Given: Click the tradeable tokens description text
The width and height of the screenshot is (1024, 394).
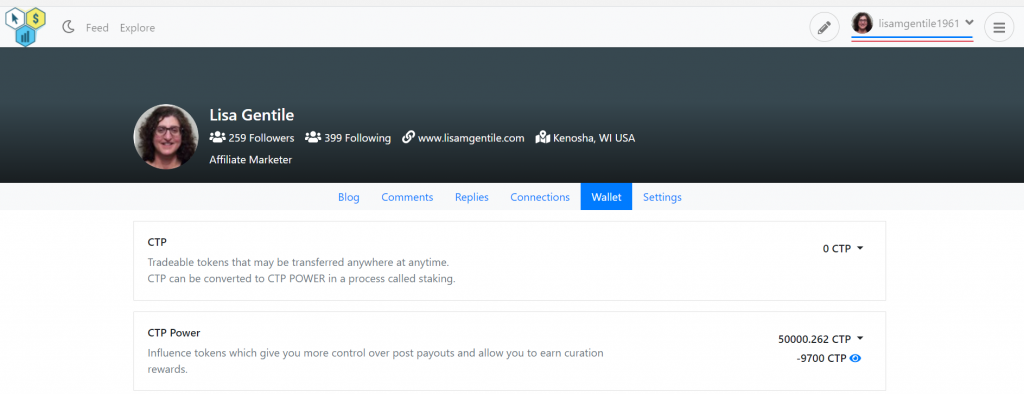Looking at the screenshot, I should pyautogui.click(x=298, y=263).
